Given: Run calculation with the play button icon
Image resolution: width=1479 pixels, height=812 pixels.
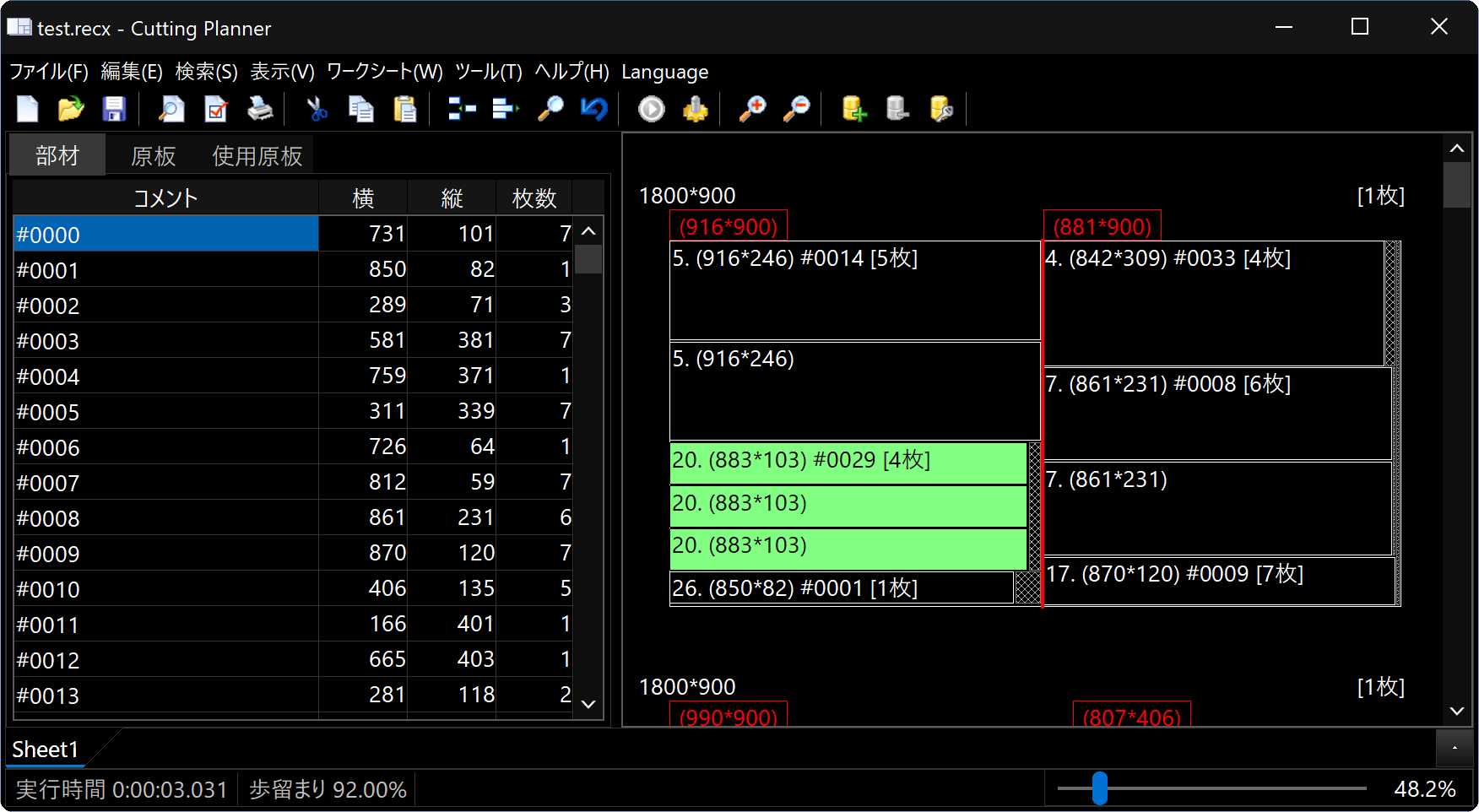Looking at the screenshot, I should tap(652, 109).
